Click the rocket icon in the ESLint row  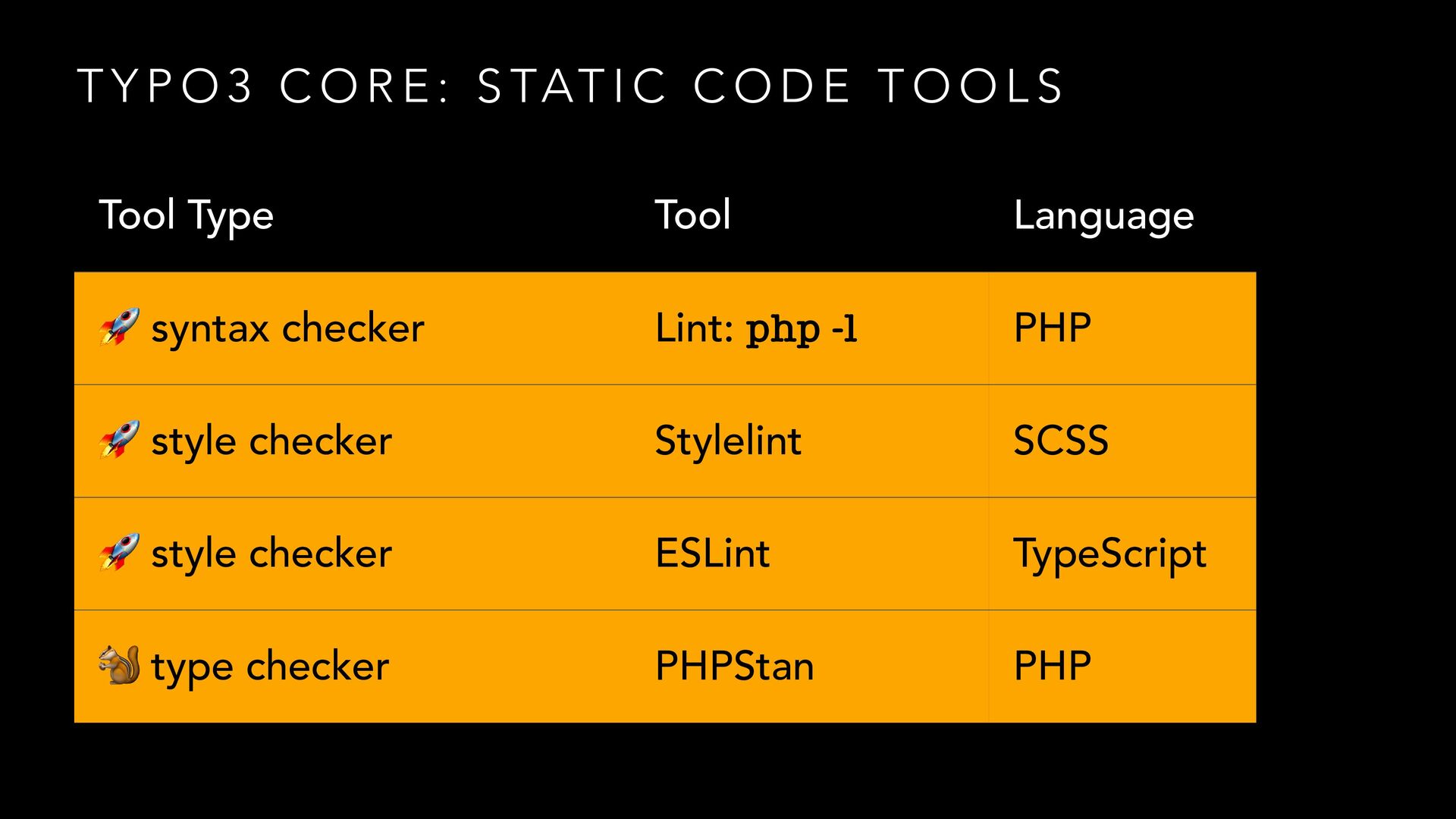coord(119,552)
